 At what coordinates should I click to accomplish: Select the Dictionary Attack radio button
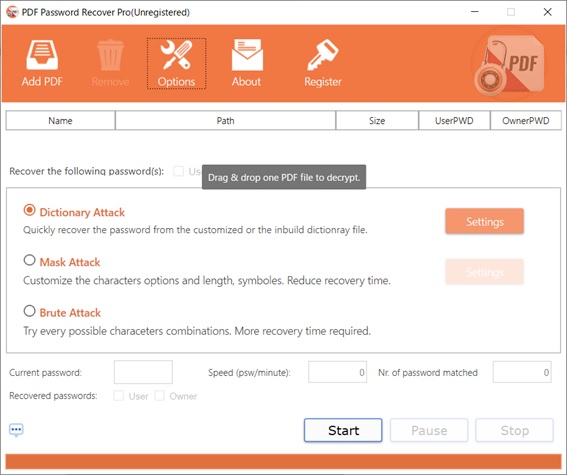(29, 210)
